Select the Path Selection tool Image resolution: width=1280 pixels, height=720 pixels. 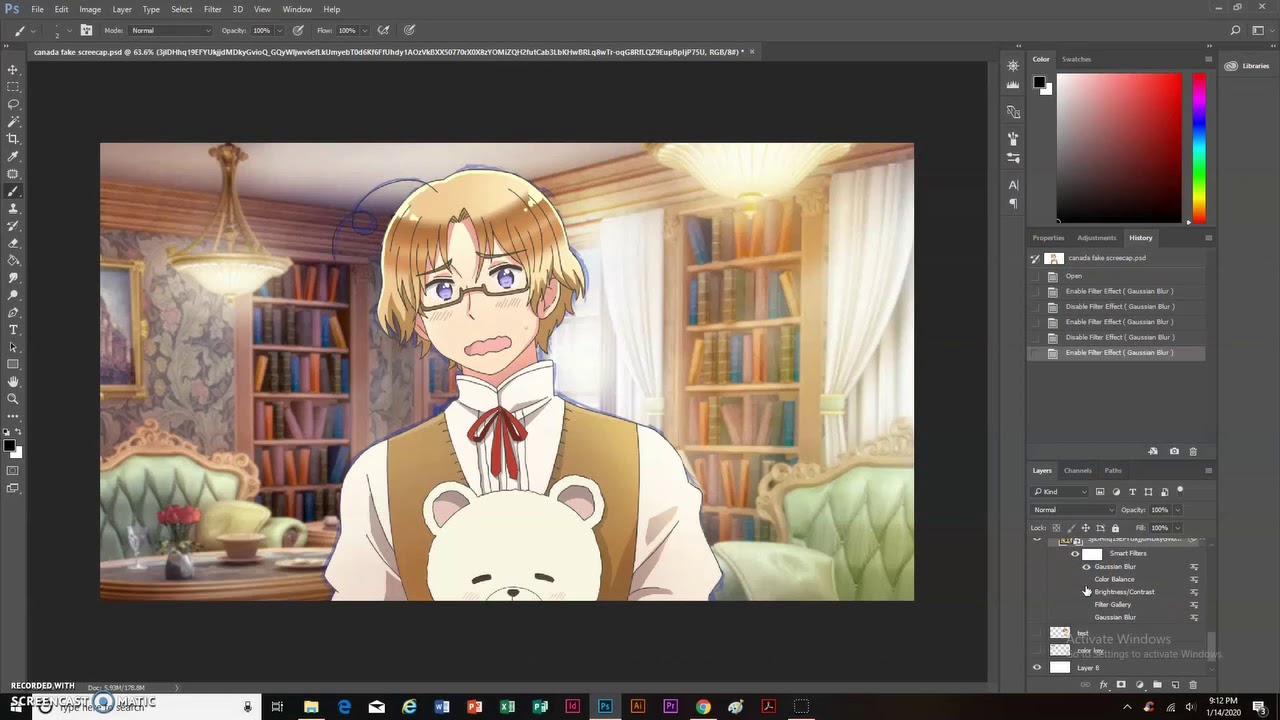point(13,346)
